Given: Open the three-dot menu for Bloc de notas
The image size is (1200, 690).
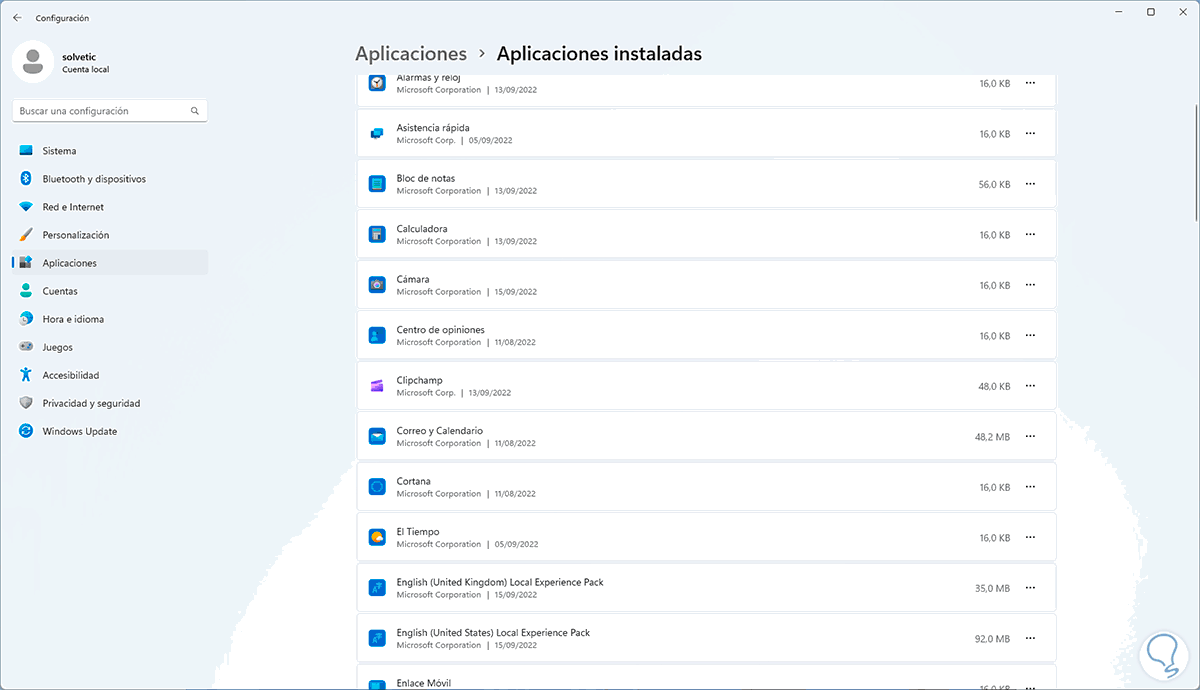Looking at the screenshot, I should (1030, 184).
